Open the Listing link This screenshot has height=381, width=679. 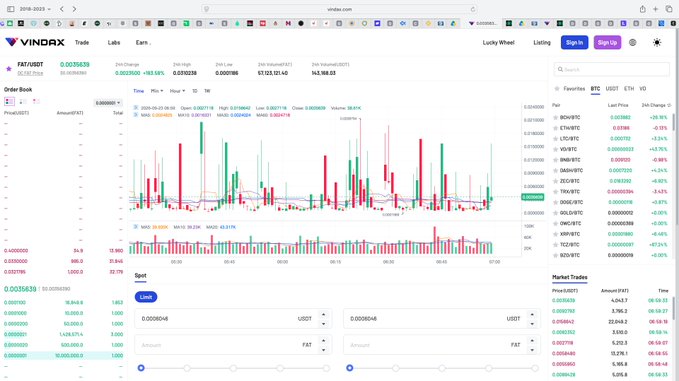pos(542,42)
